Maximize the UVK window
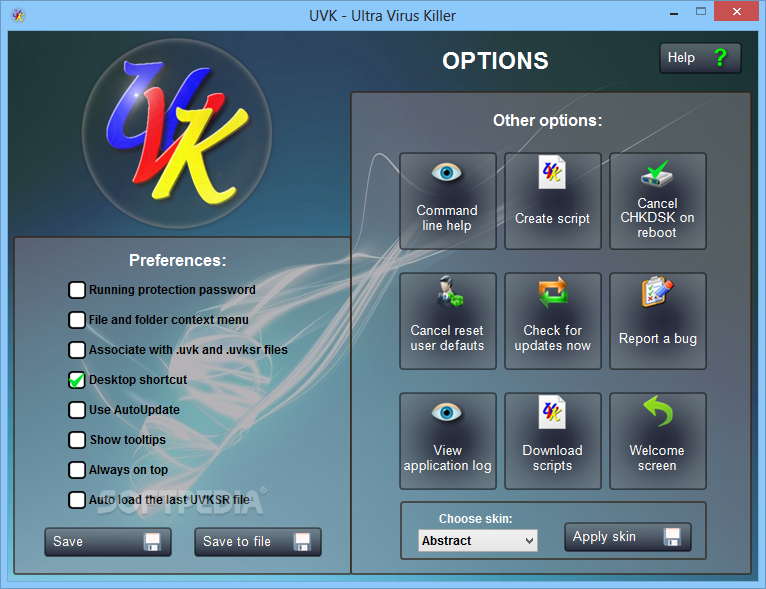 coord(701,11)
